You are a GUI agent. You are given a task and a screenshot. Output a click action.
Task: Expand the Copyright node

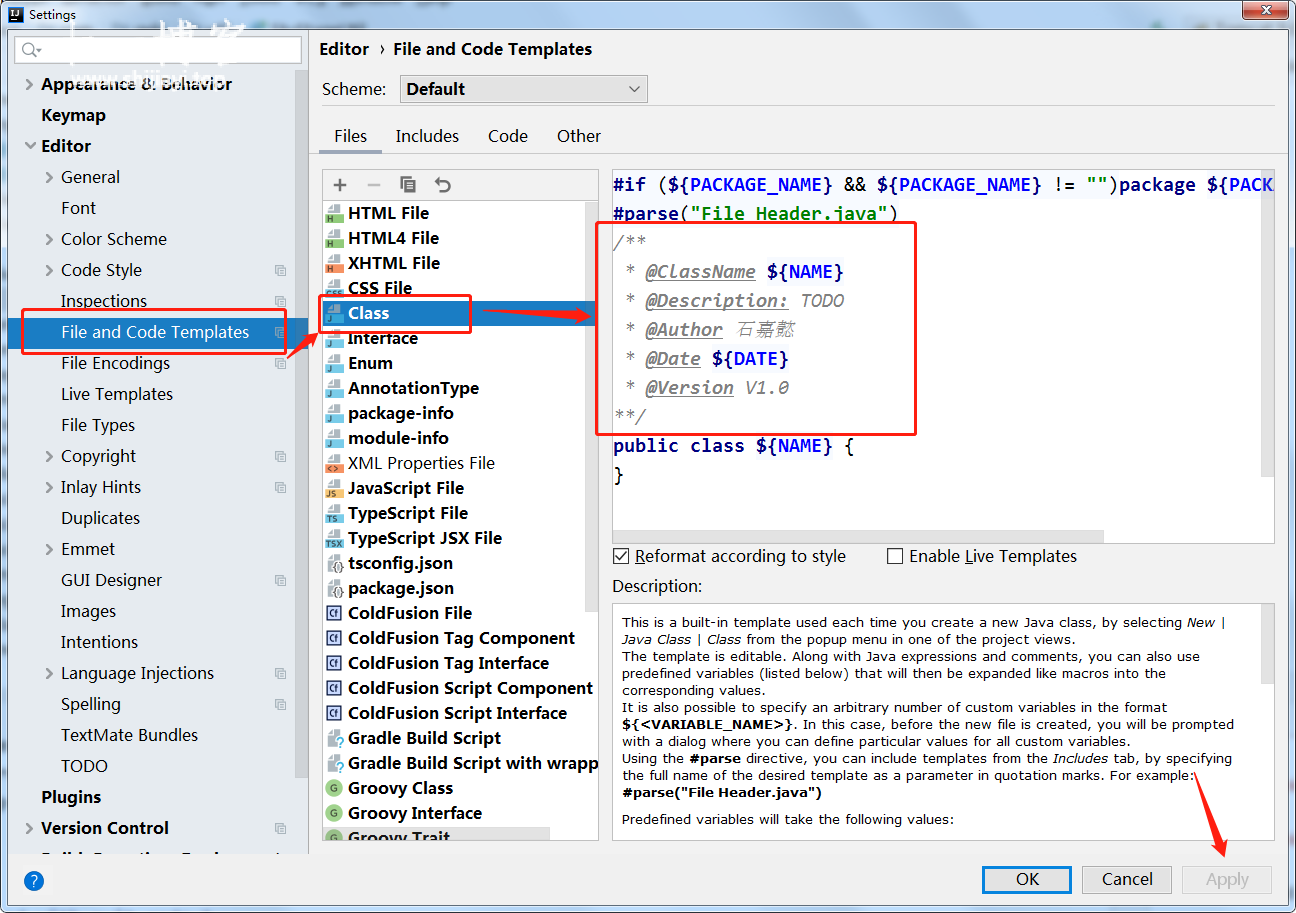(x=50, y=456)
